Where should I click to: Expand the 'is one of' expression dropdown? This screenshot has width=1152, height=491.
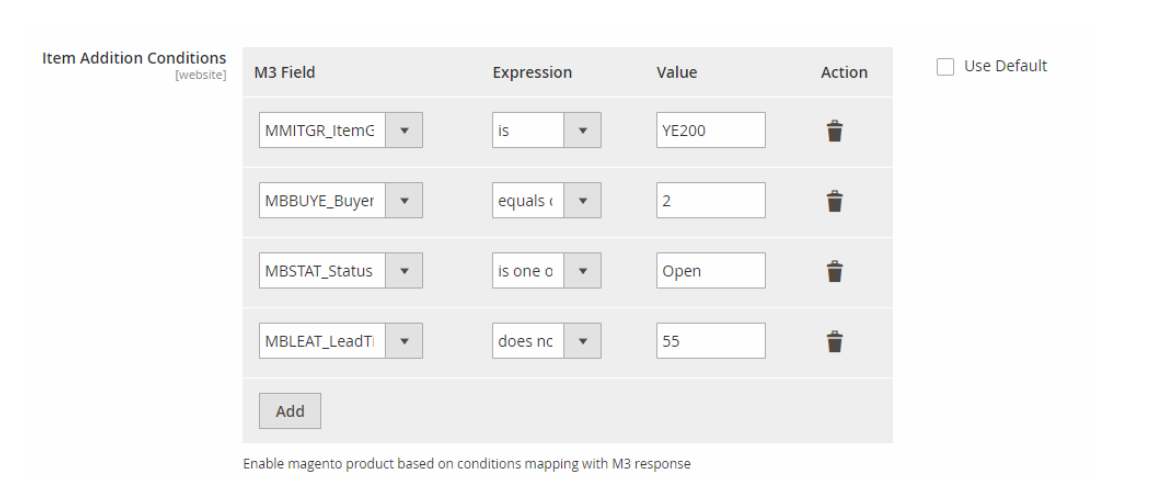point(546,270)
